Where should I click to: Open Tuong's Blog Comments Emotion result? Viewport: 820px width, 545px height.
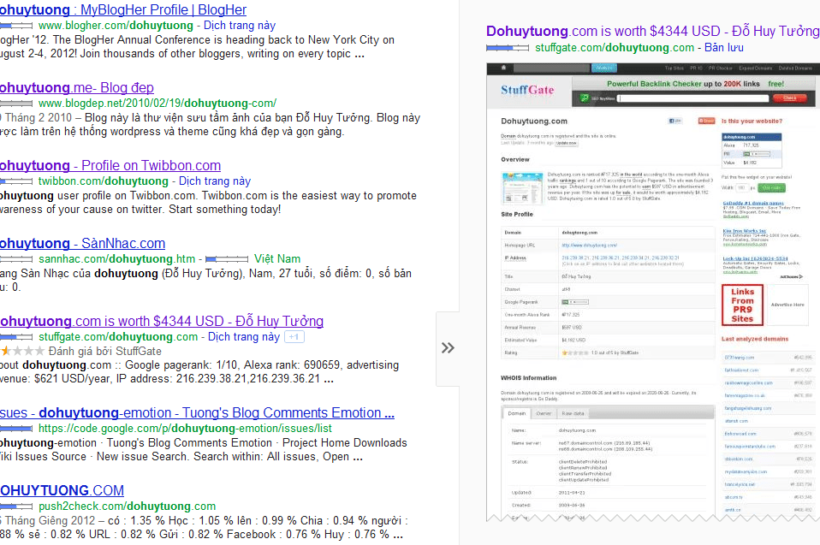coord(197,413)
